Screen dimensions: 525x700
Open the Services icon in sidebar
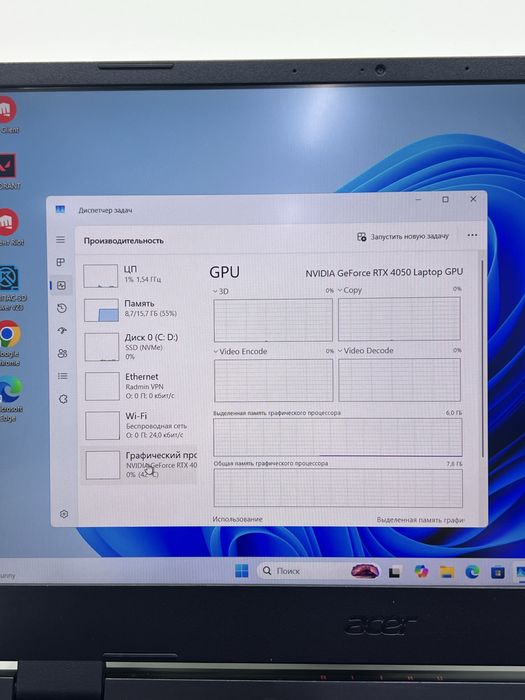pyautogui.click(x=63, y=399)
